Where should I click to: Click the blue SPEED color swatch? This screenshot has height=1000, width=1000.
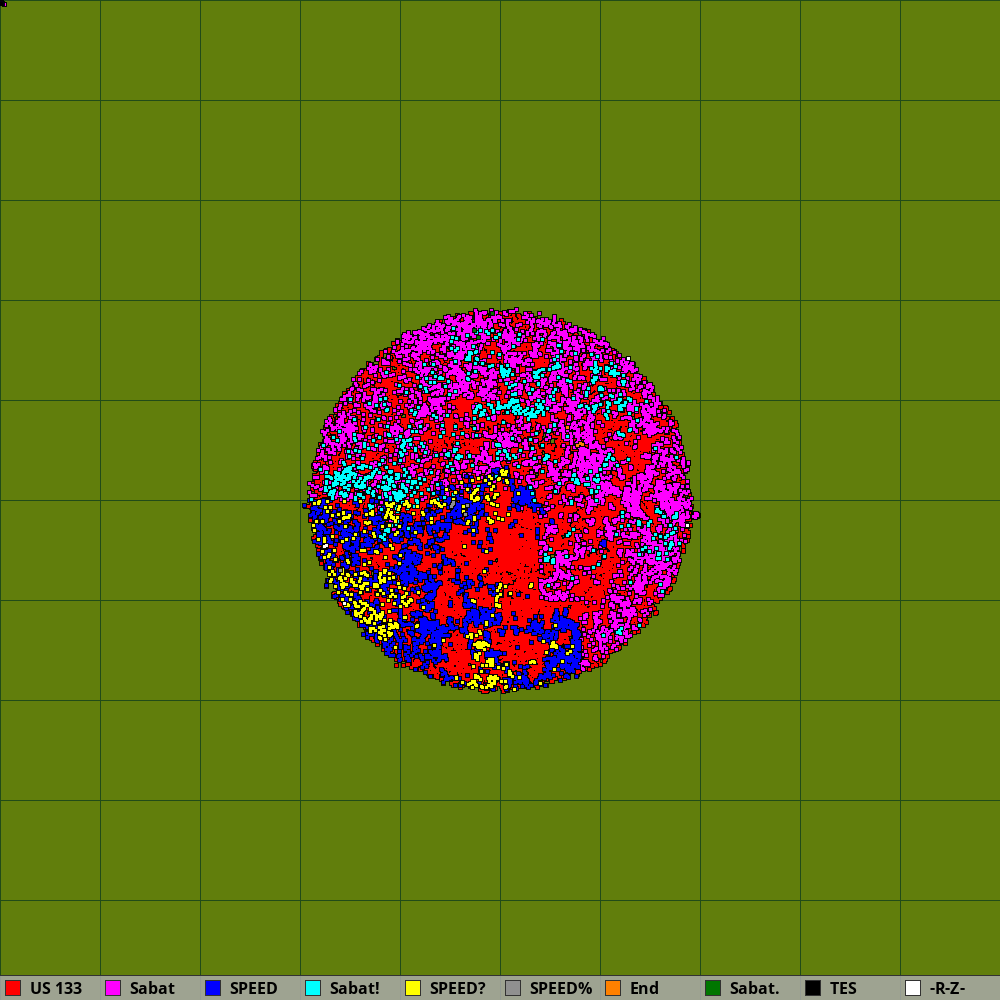[x=213, y=988]
